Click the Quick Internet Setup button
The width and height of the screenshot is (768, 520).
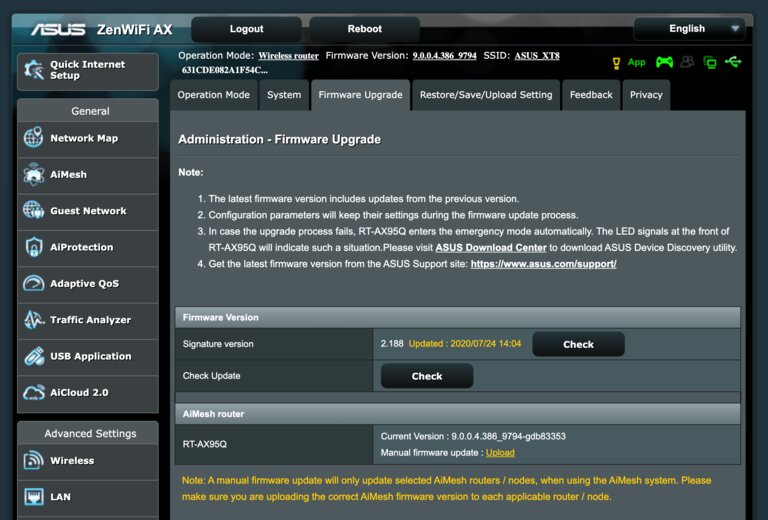88,70
